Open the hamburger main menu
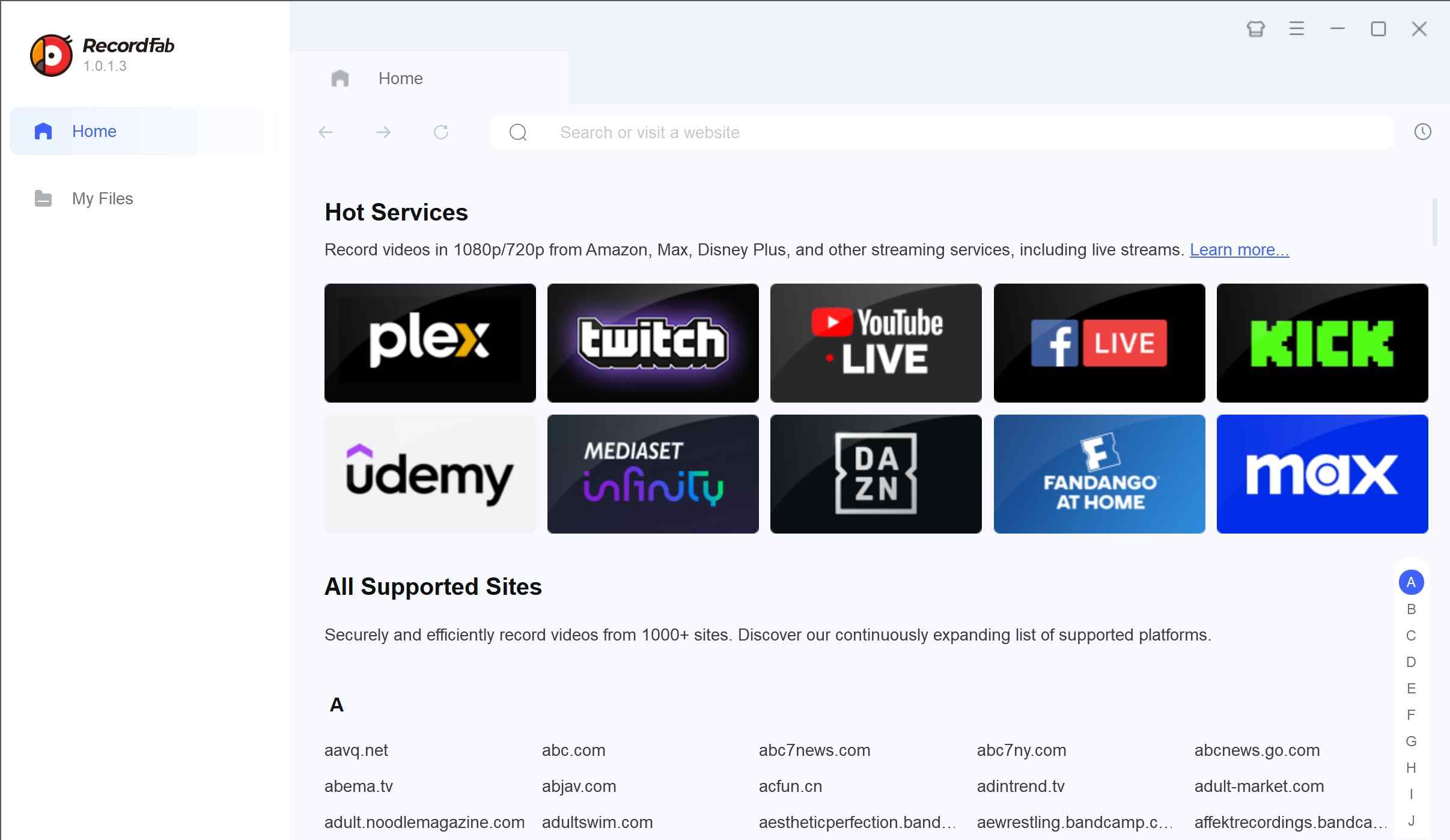The width and height of the screenshot is (1450, 840). [1296, 28]
